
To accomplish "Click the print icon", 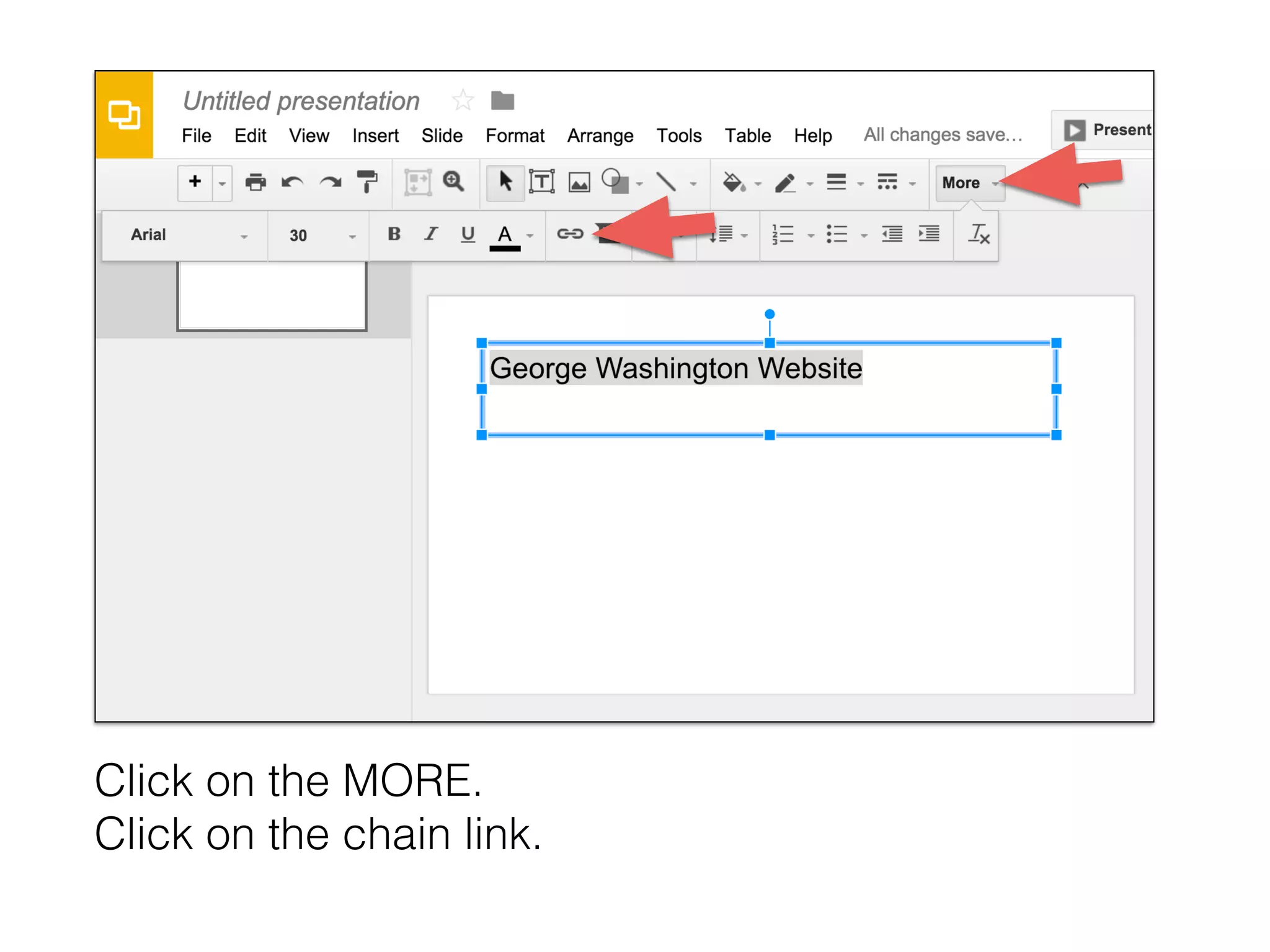I will click(x=255, y=182).
